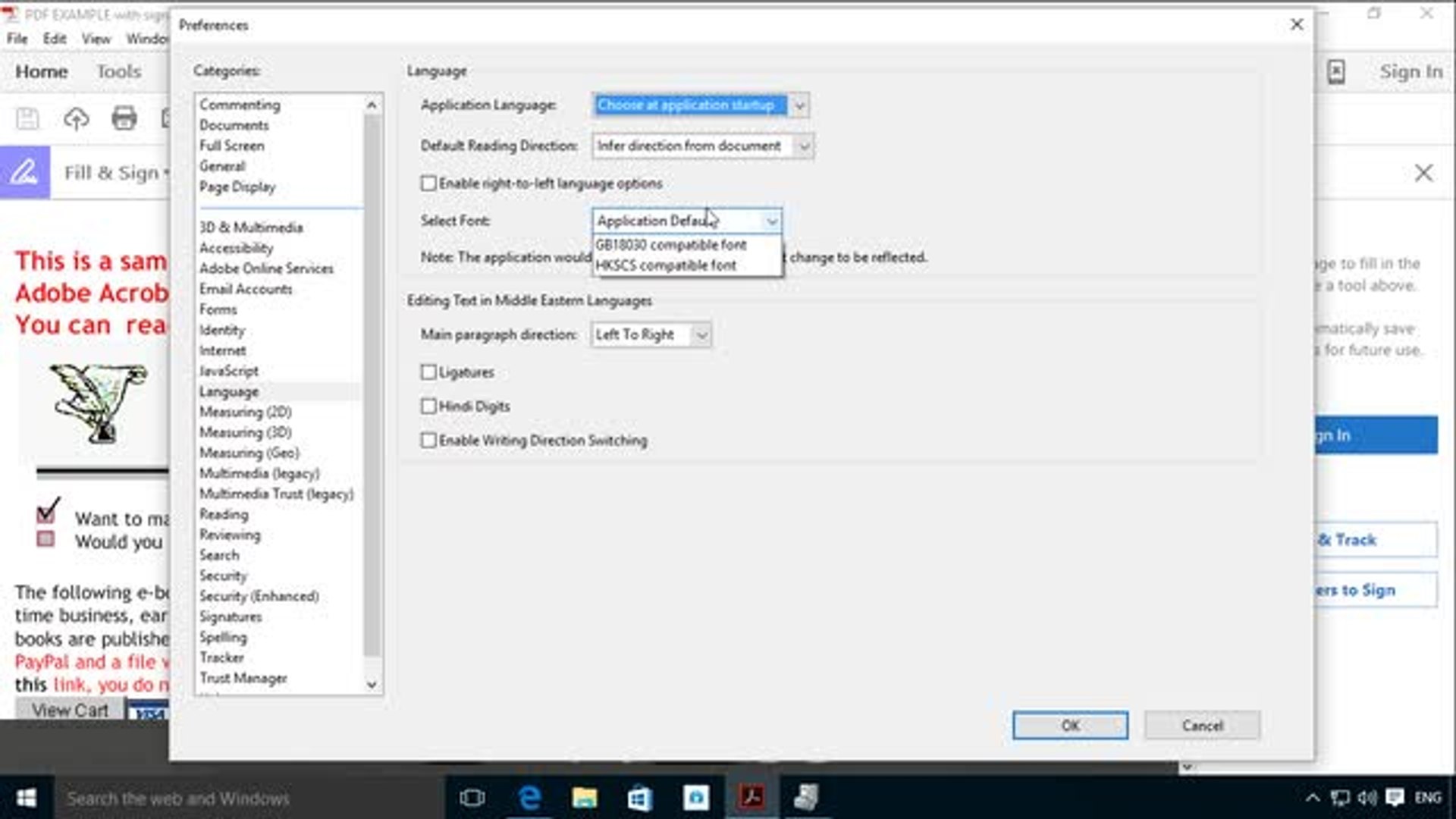Toggle the Ligatures checkbox

click(428, 372)
